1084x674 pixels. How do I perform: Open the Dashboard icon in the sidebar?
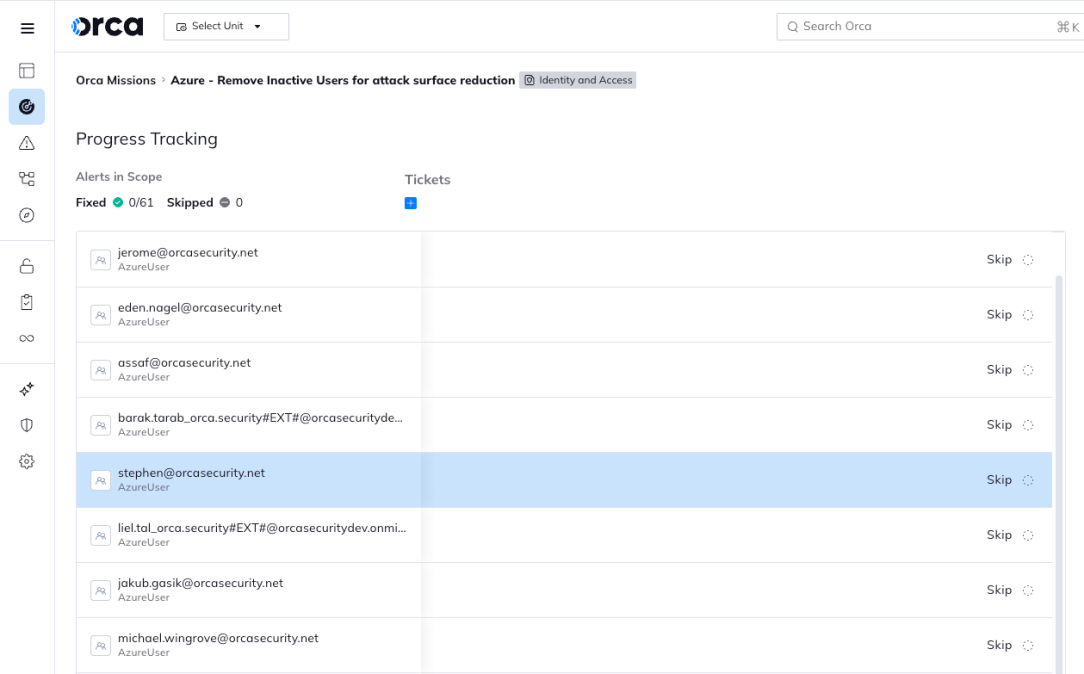26,71
